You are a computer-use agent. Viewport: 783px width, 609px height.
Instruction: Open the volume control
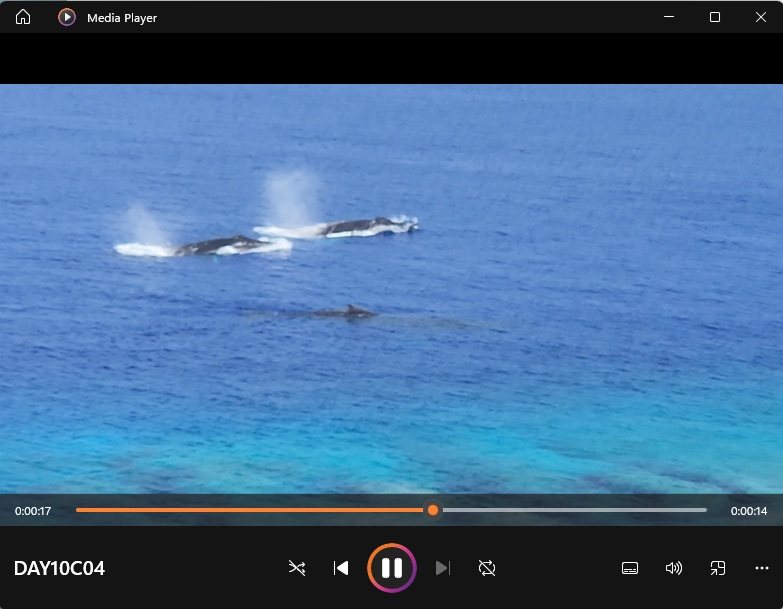point(674,568)
